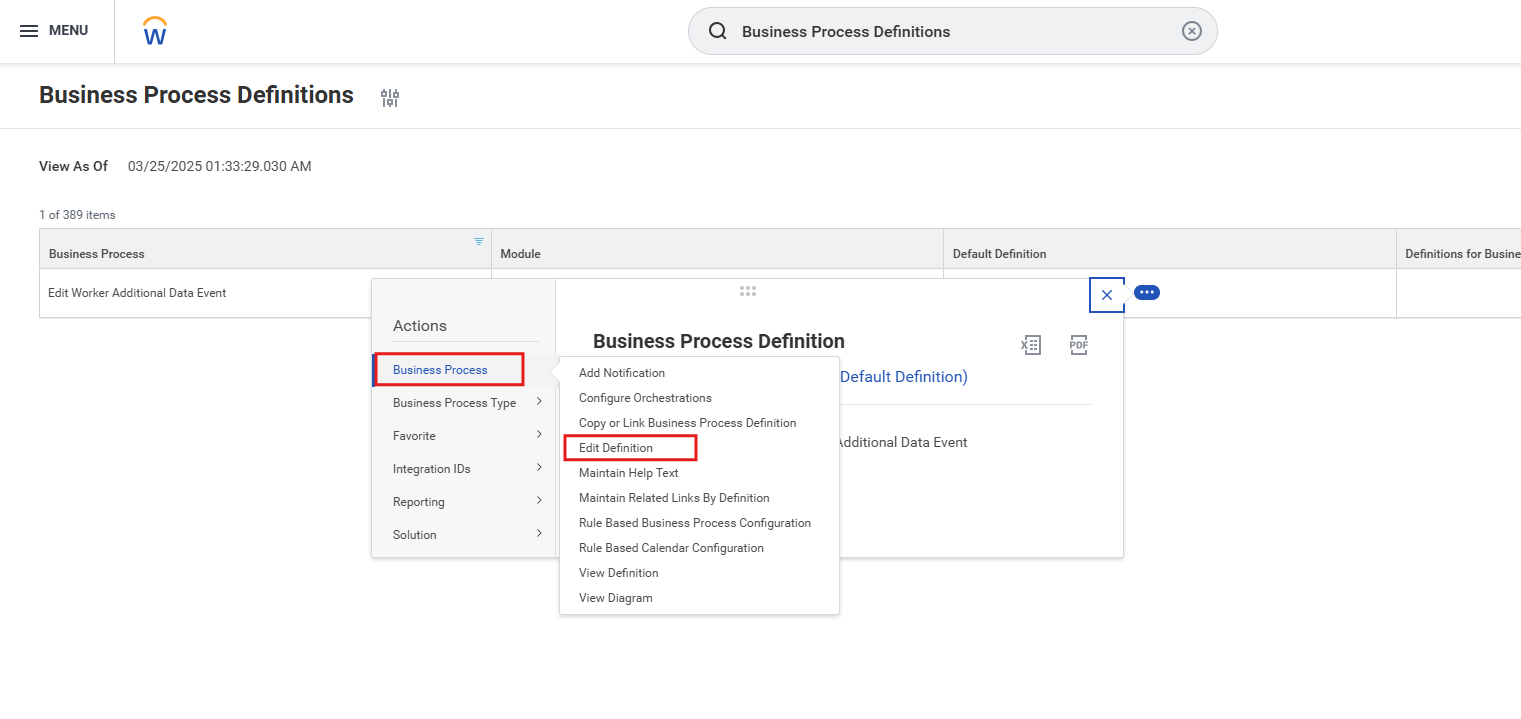Image resolution: width=1521 pixels, height=719 pixels.
Task: Click the search magnifier icon
Action: (717, 31)
